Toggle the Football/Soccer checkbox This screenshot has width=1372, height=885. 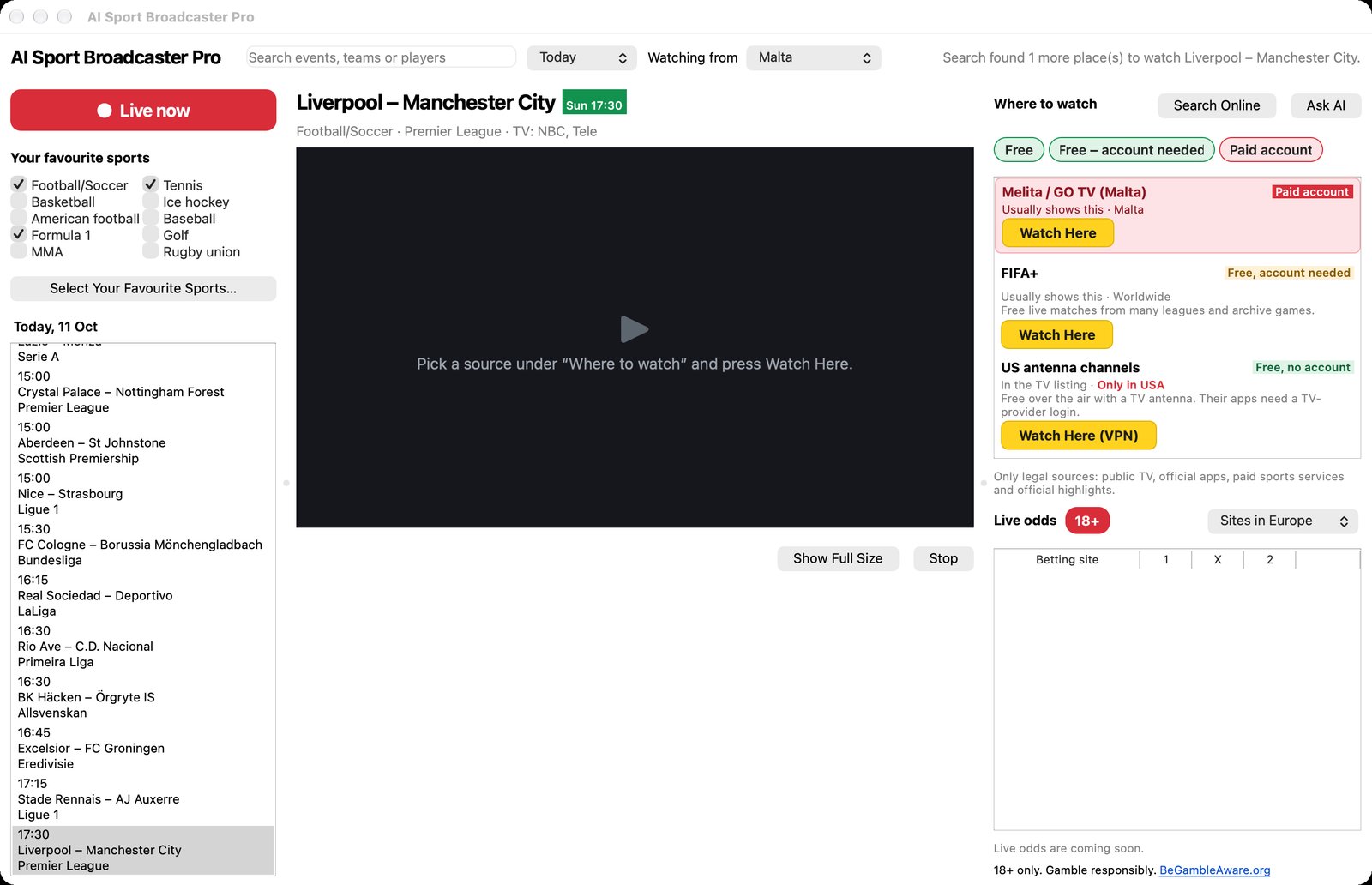[19, 184]
